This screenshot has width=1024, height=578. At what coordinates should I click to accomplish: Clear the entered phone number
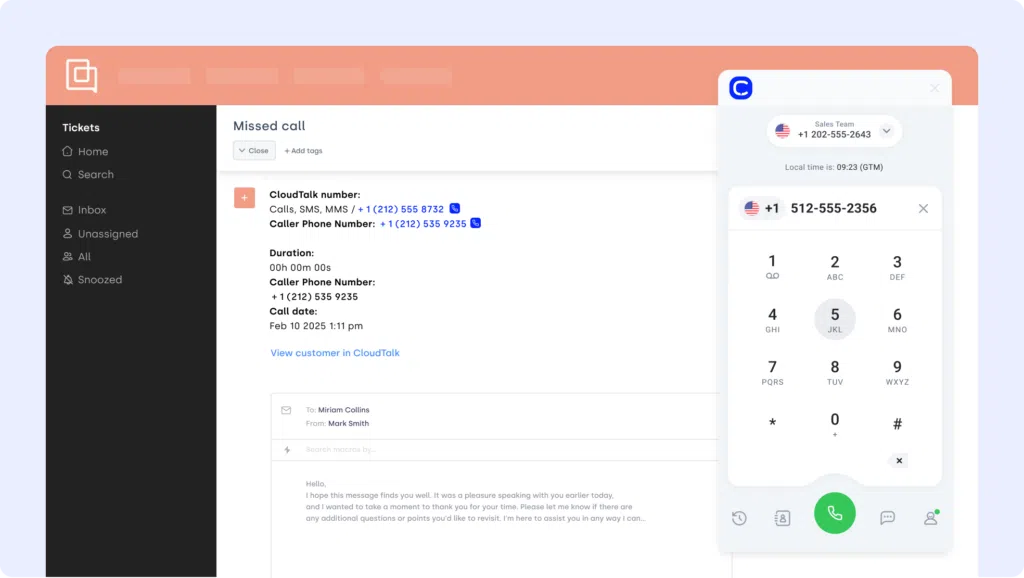coord(923,208)
